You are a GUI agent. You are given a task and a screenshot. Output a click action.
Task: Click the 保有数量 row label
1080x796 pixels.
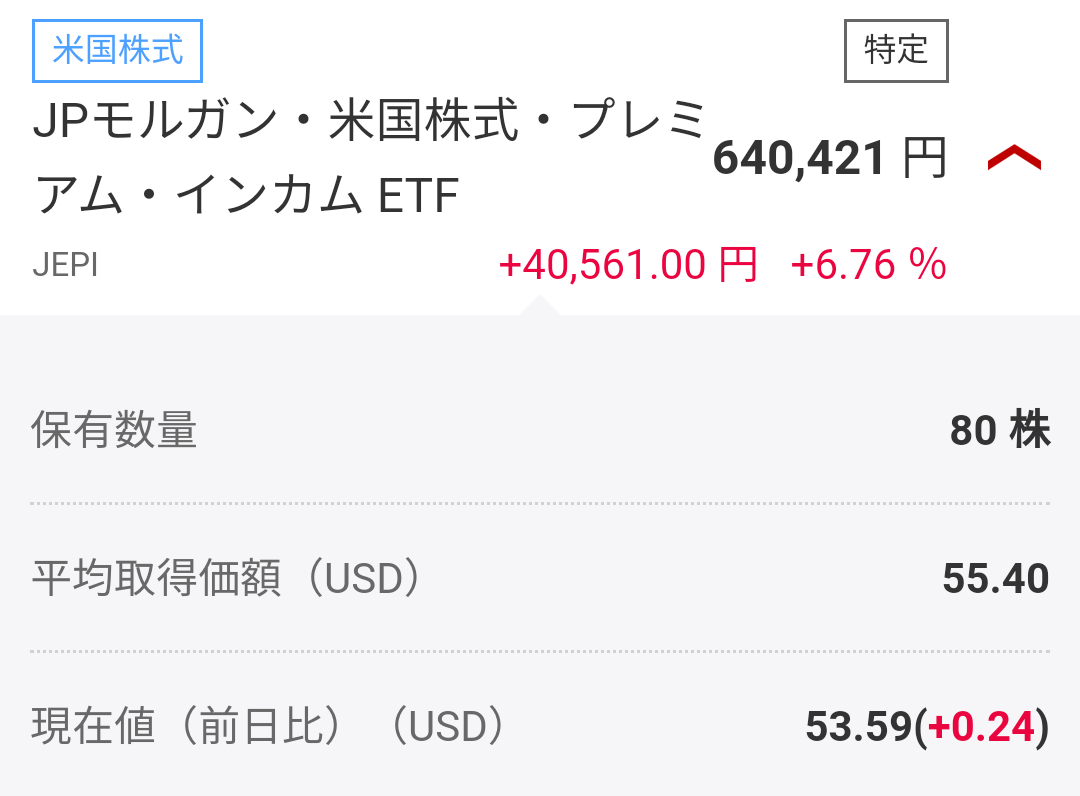(114, 430)
